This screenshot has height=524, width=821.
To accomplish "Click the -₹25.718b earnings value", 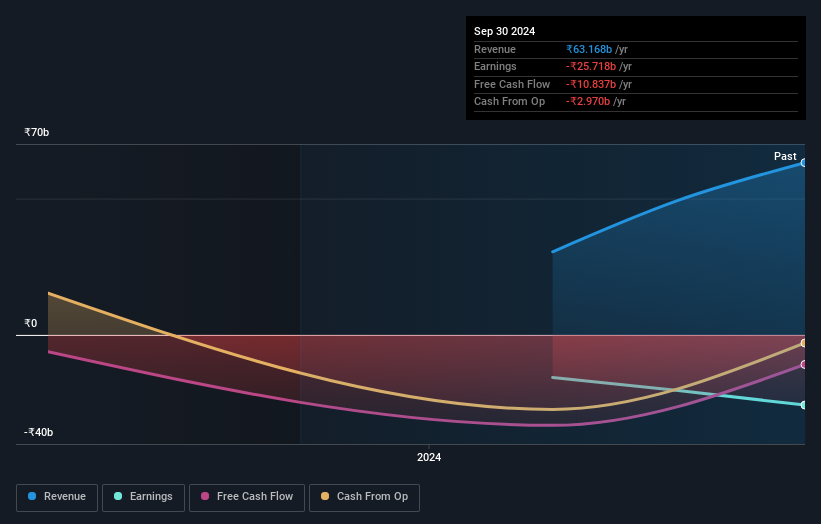I will [x=591, y=66].
